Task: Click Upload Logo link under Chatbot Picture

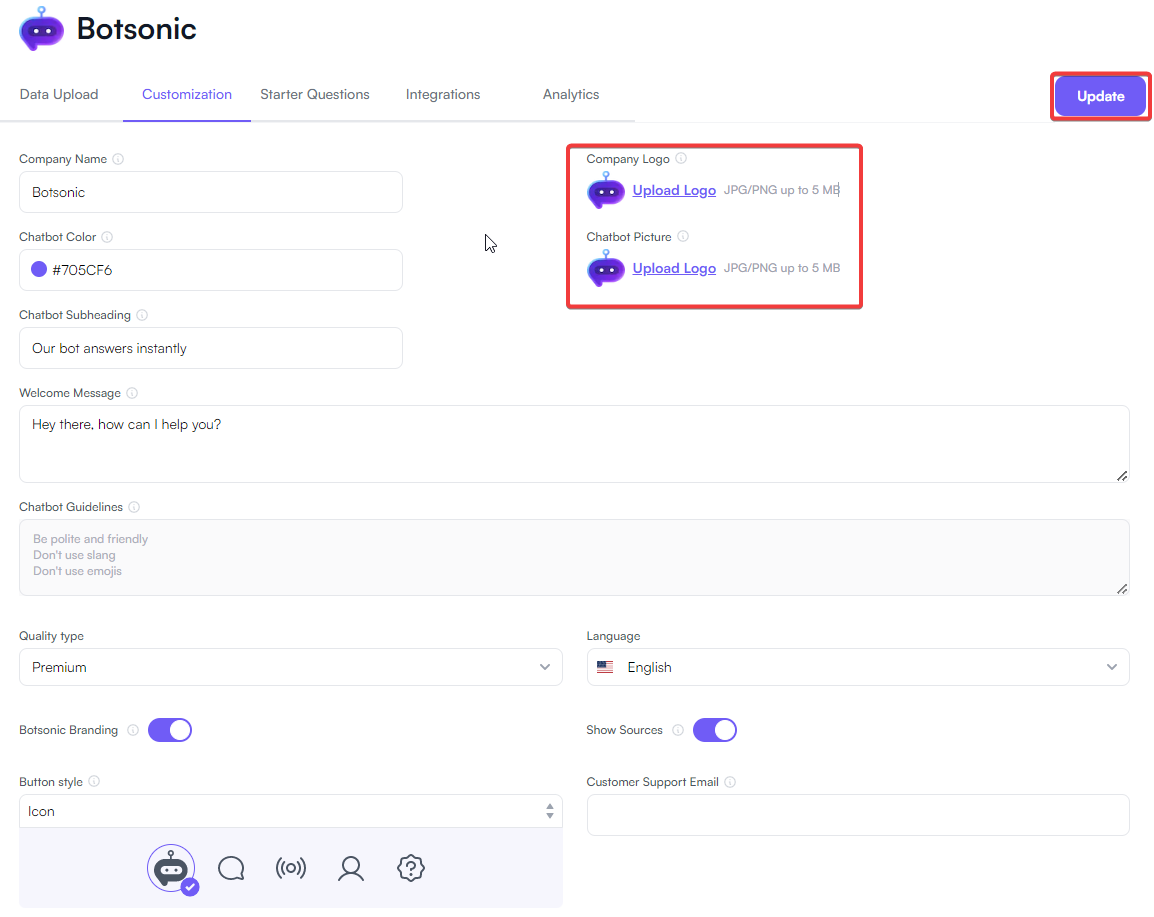Action: pos(674,269)
